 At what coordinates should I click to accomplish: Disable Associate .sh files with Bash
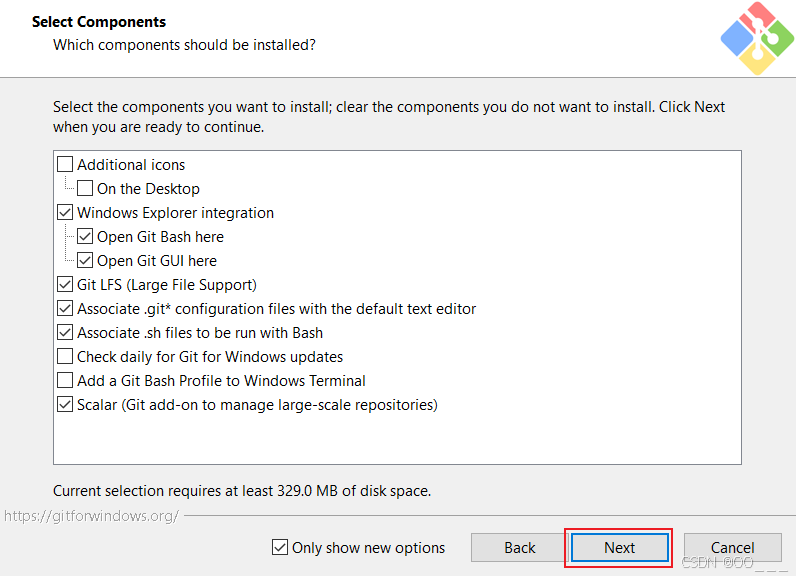[x=65, y=333]
